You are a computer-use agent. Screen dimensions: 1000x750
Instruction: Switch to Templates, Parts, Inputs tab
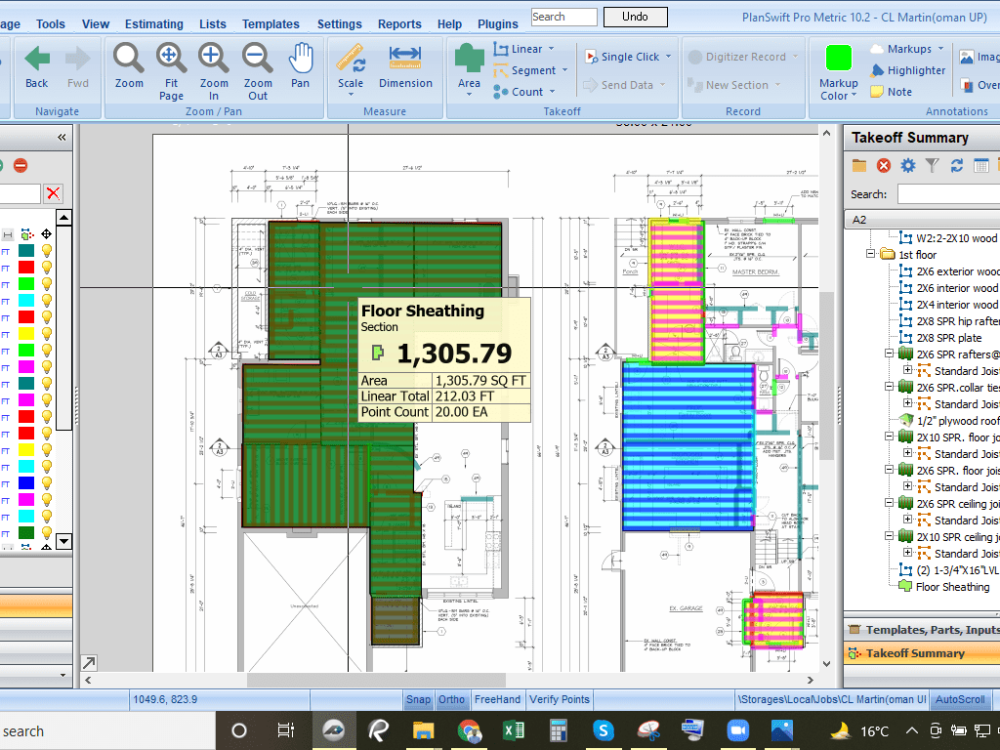(923, 630)
